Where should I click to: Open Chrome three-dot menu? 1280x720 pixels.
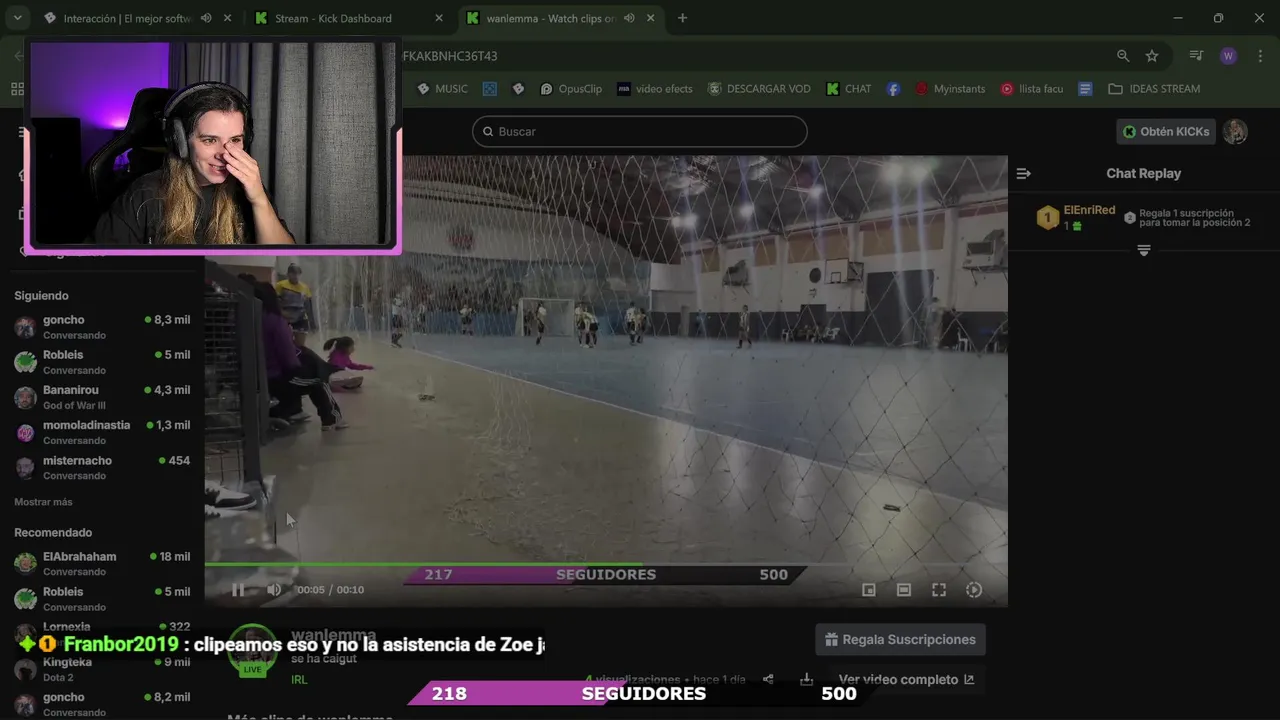pyautogui.click(x=1258, y=56)
